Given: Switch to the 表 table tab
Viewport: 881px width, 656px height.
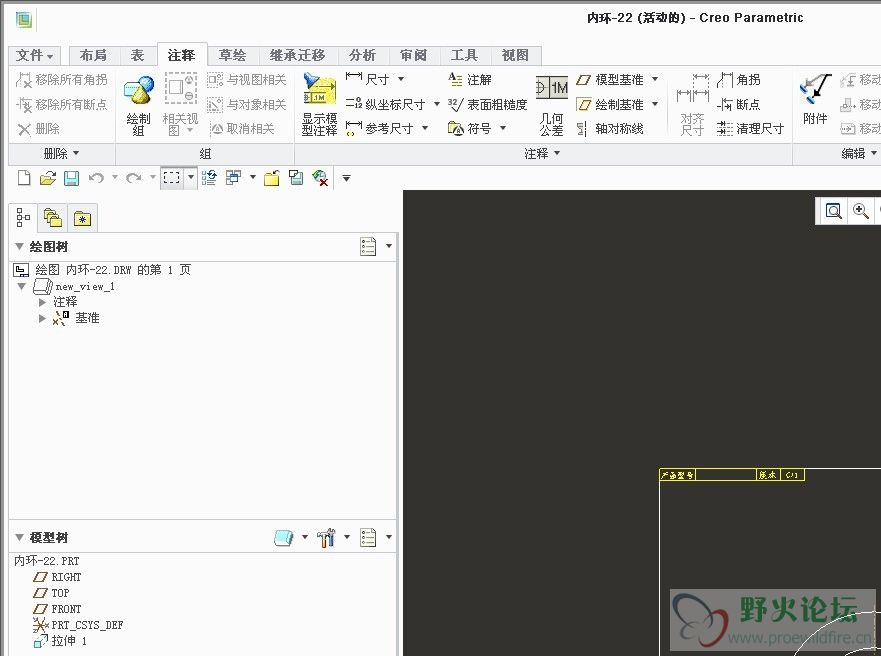Looking at the screenshot, I should [137, 55].
